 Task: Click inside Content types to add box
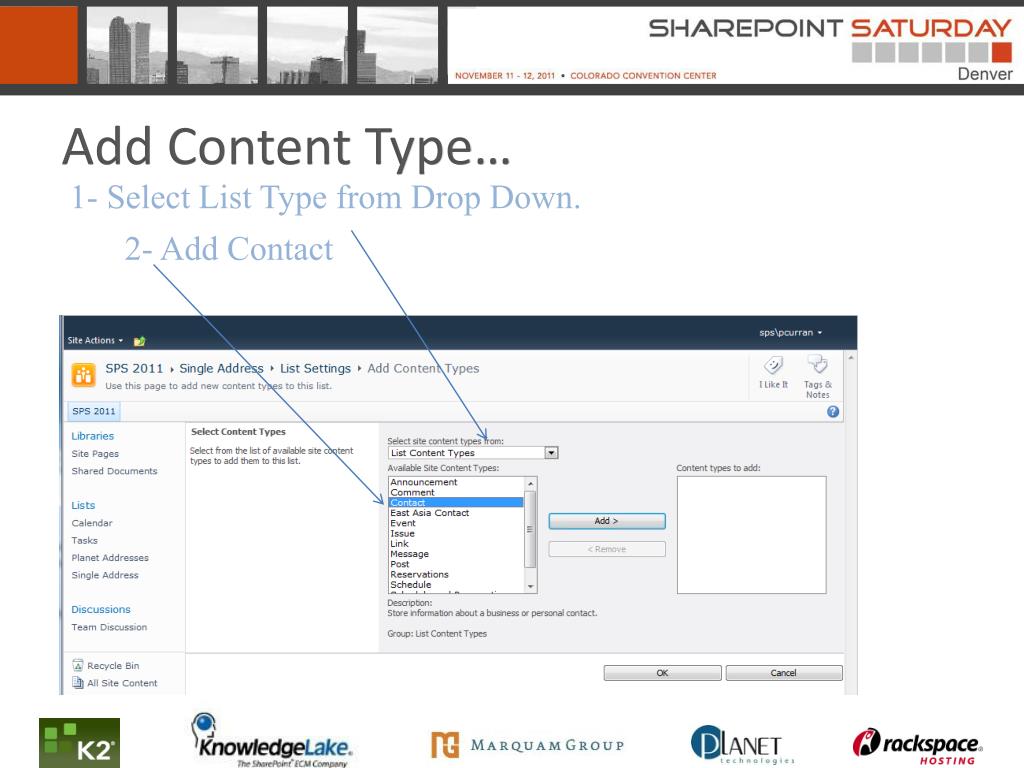click(x=751, y=535)
